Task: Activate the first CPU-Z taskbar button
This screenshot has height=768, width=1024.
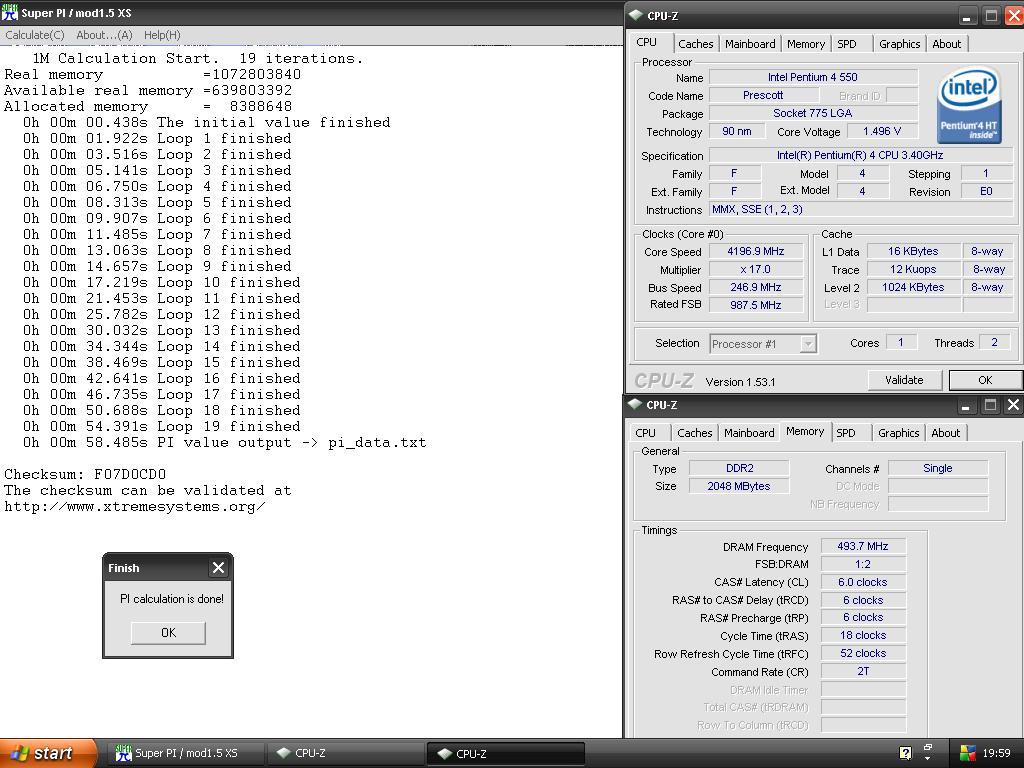Action: coord(346,753)
